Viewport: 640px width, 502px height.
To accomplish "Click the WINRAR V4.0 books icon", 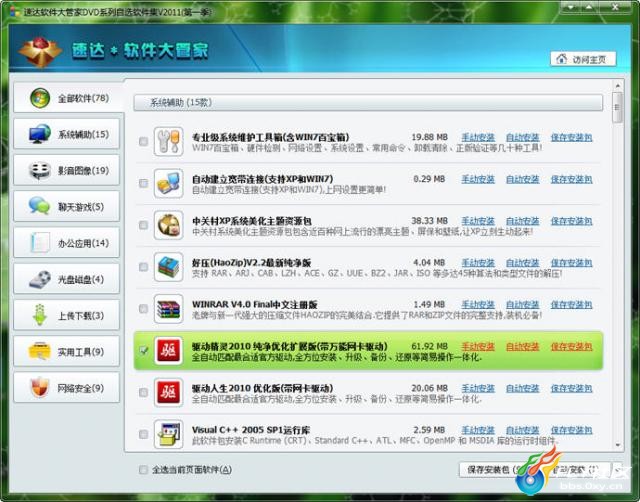I will coord(169,309).
